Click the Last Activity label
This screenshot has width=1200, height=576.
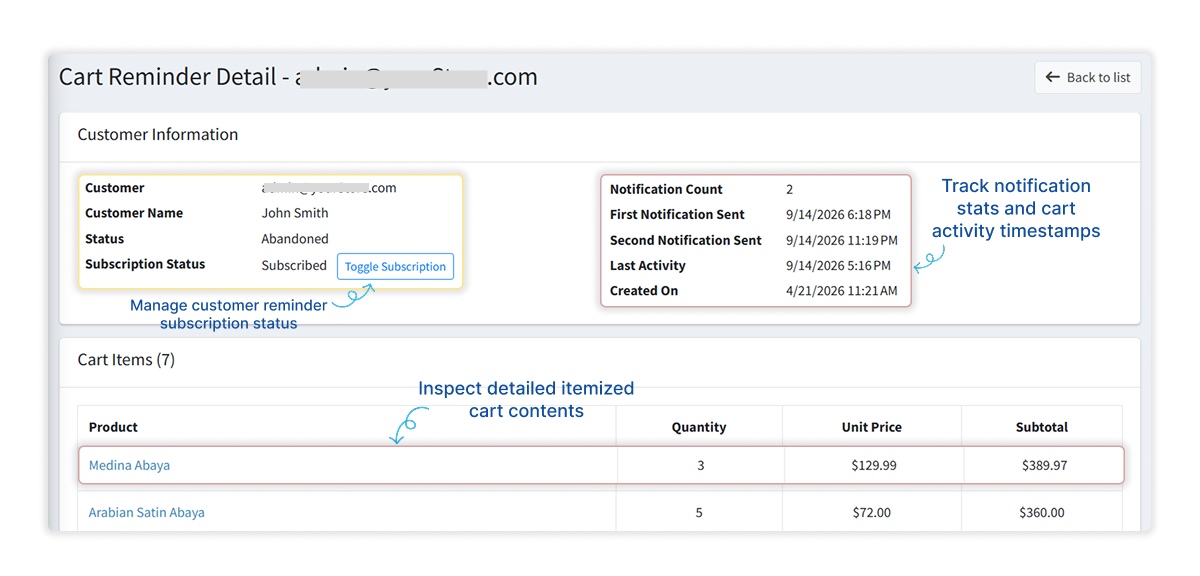pyautogui.click(x=648, y=266)
